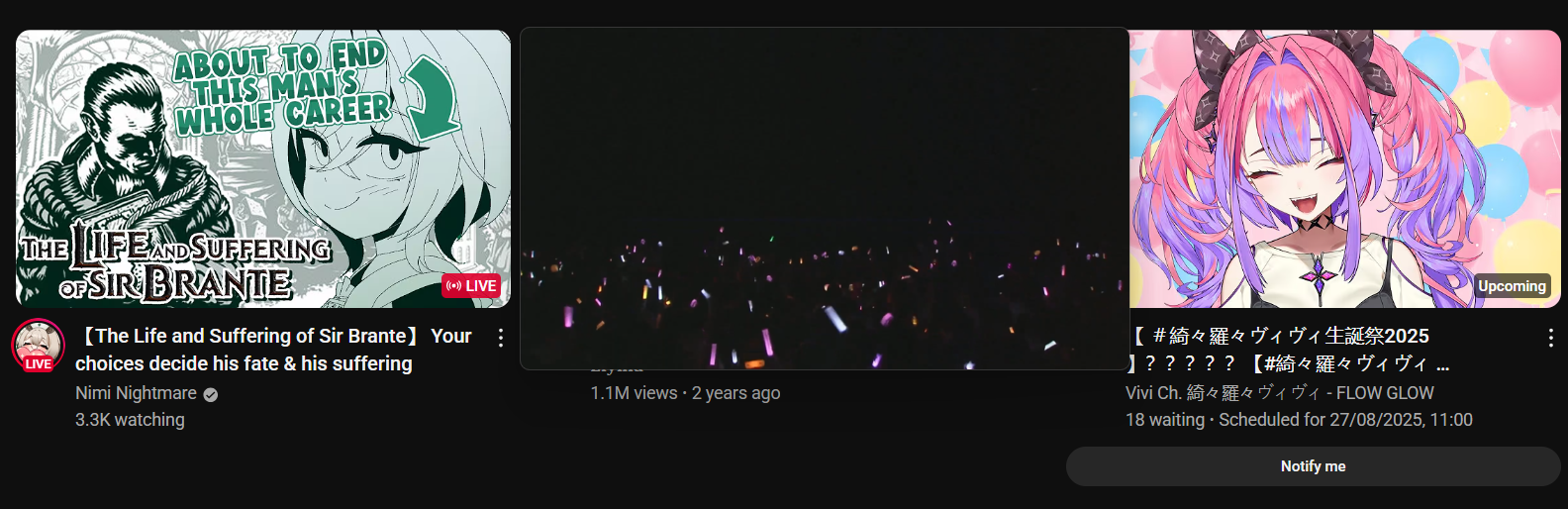
Task: Click the '18 waiting' count text
Action: (1165, 420)
